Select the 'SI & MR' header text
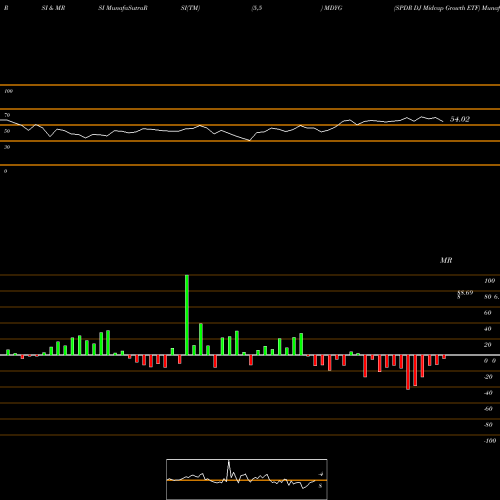The image size is (500, 500). (x=53, y=8)
